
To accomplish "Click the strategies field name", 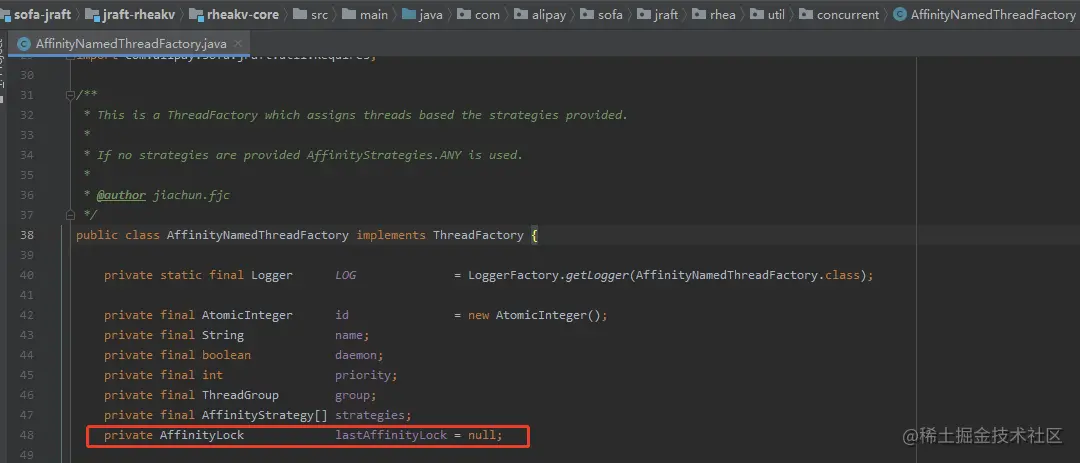I will (x=369, y=415).
